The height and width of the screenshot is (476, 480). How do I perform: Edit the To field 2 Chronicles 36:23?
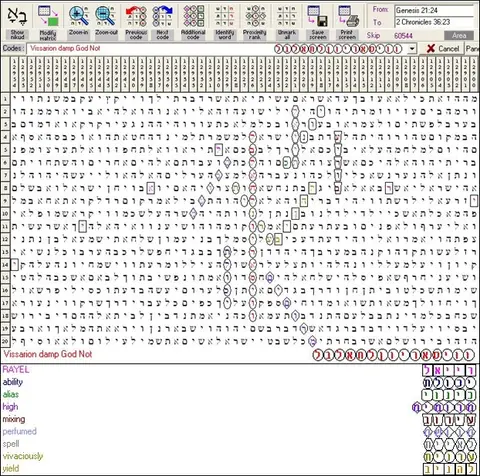[x=434, y=22]
